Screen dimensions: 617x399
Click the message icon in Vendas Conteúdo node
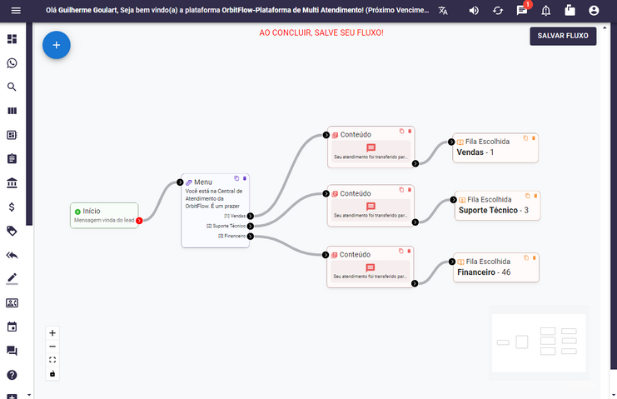click(371, 148)
